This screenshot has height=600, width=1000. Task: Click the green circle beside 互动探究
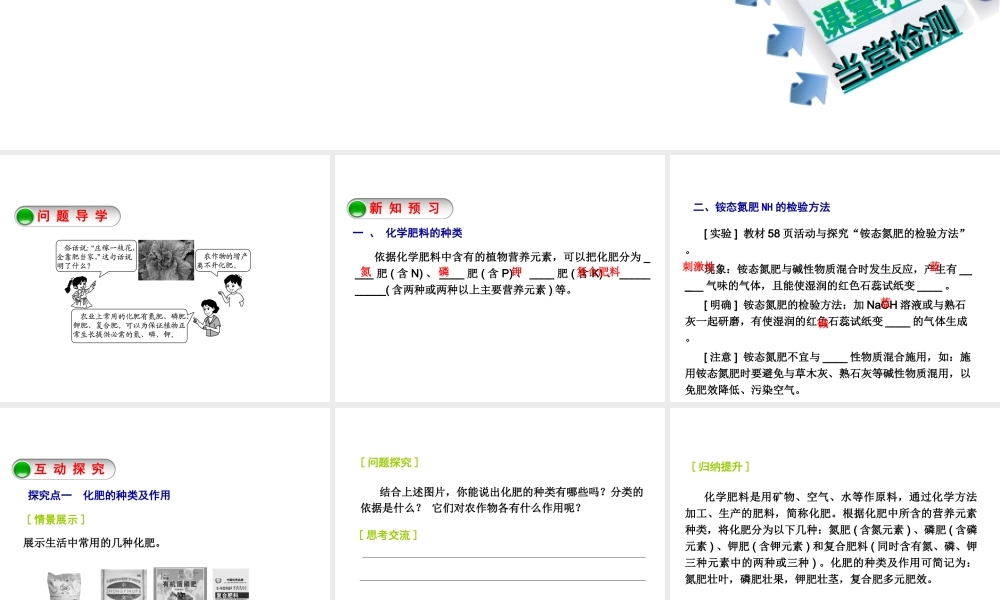point(22,470)
